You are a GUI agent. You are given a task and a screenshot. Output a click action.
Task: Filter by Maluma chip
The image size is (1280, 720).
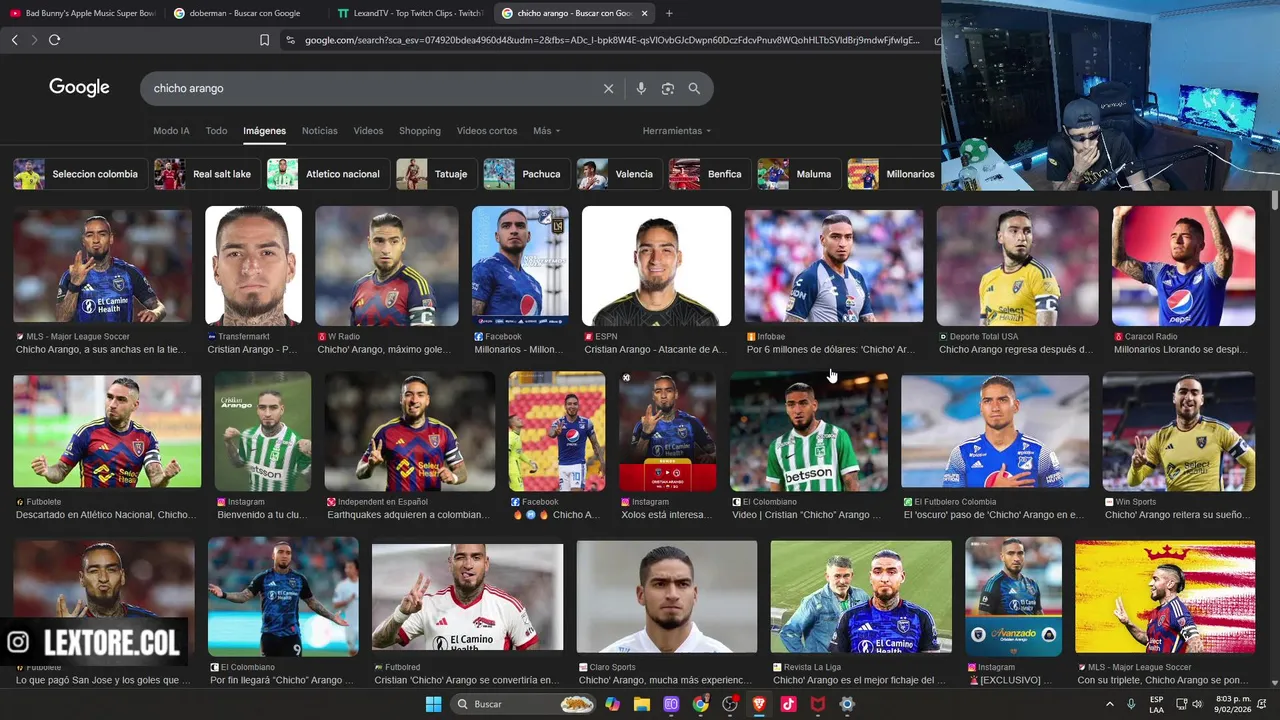pyautogui.click(x=799, y=174)
